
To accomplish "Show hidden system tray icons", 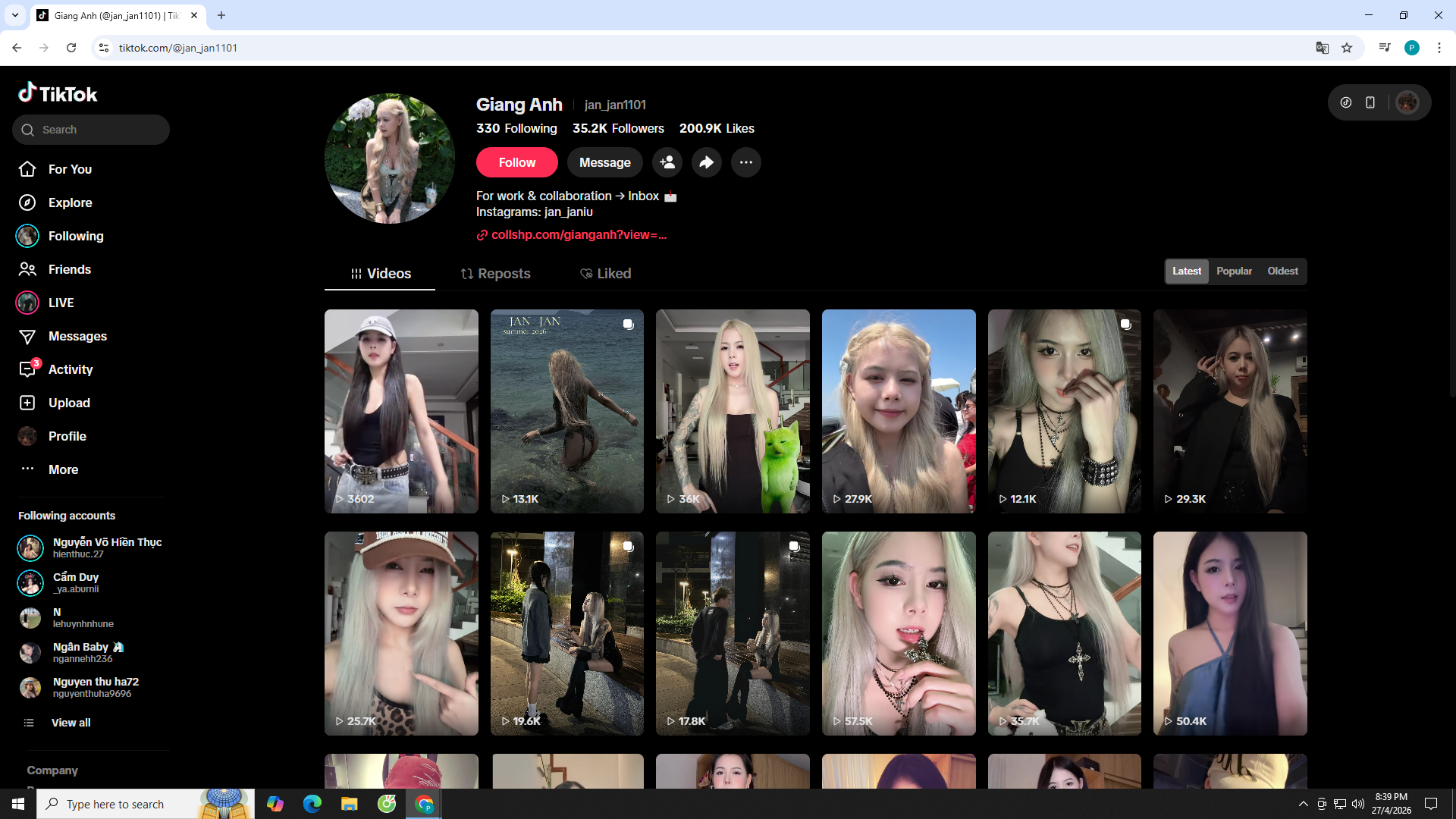I will tap(1303, 804).
